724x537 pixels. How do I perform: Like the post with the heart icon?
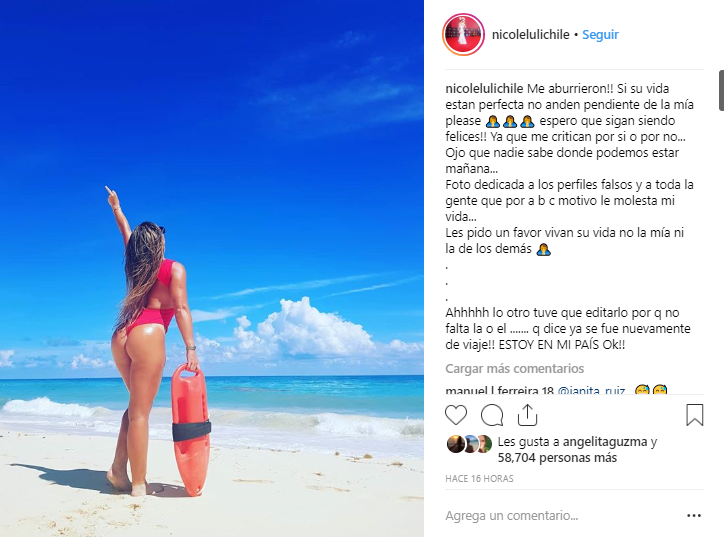456,415
